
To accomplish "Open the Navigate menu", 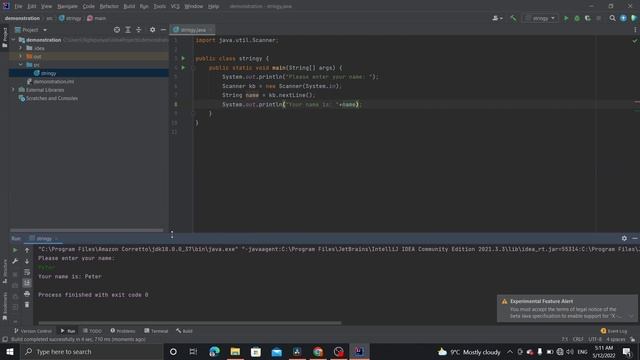I will (x=67, y=7).
